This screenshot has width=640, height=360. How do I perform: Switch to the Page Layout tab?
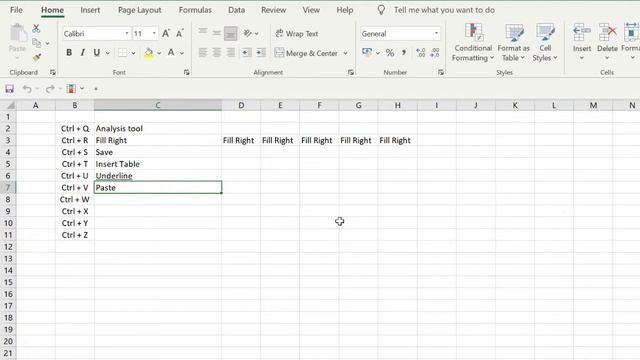pos(140,10)
